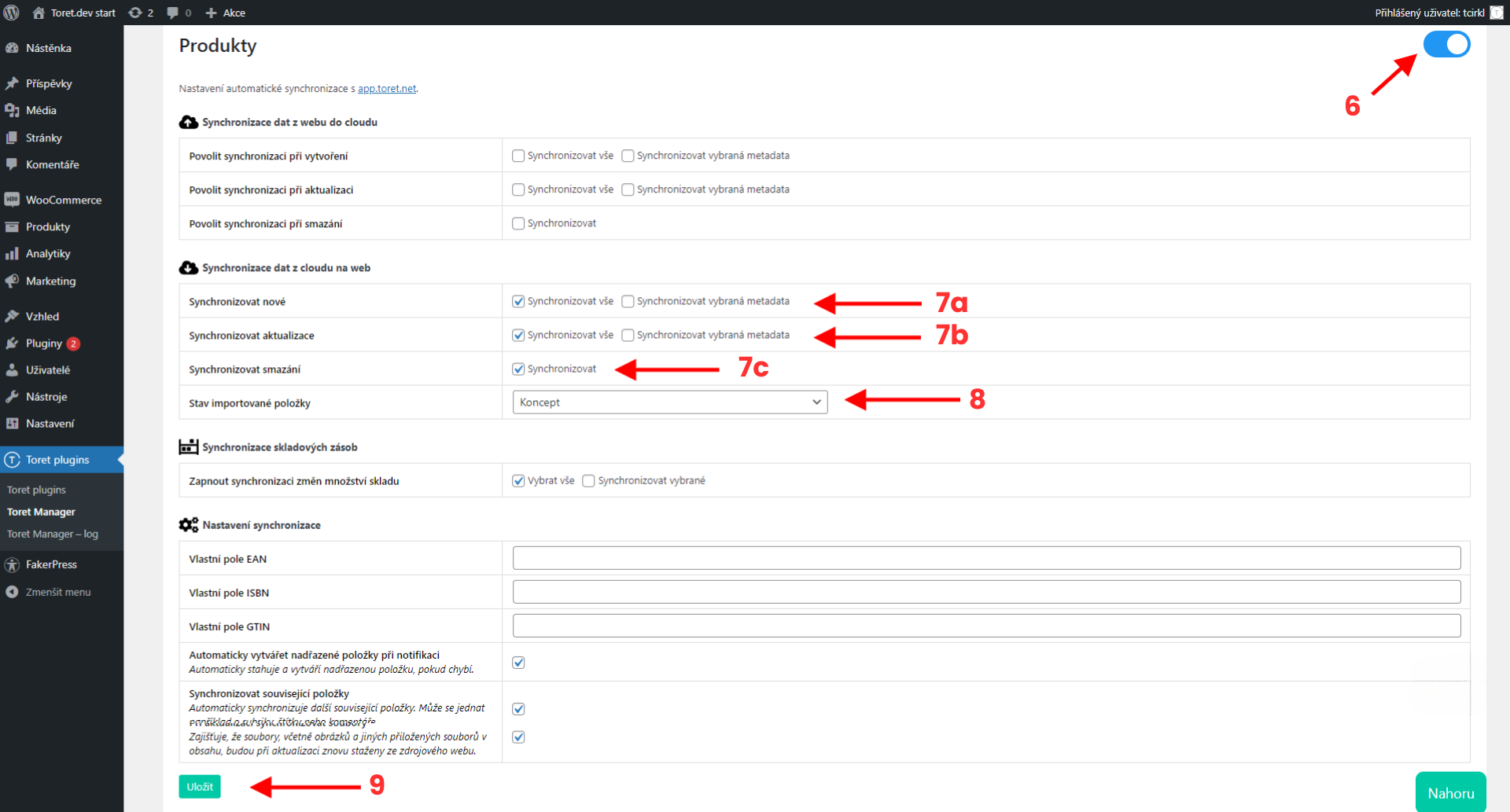
Task: Open Toret plugins submenu item
Action: [x=36, y=490]
